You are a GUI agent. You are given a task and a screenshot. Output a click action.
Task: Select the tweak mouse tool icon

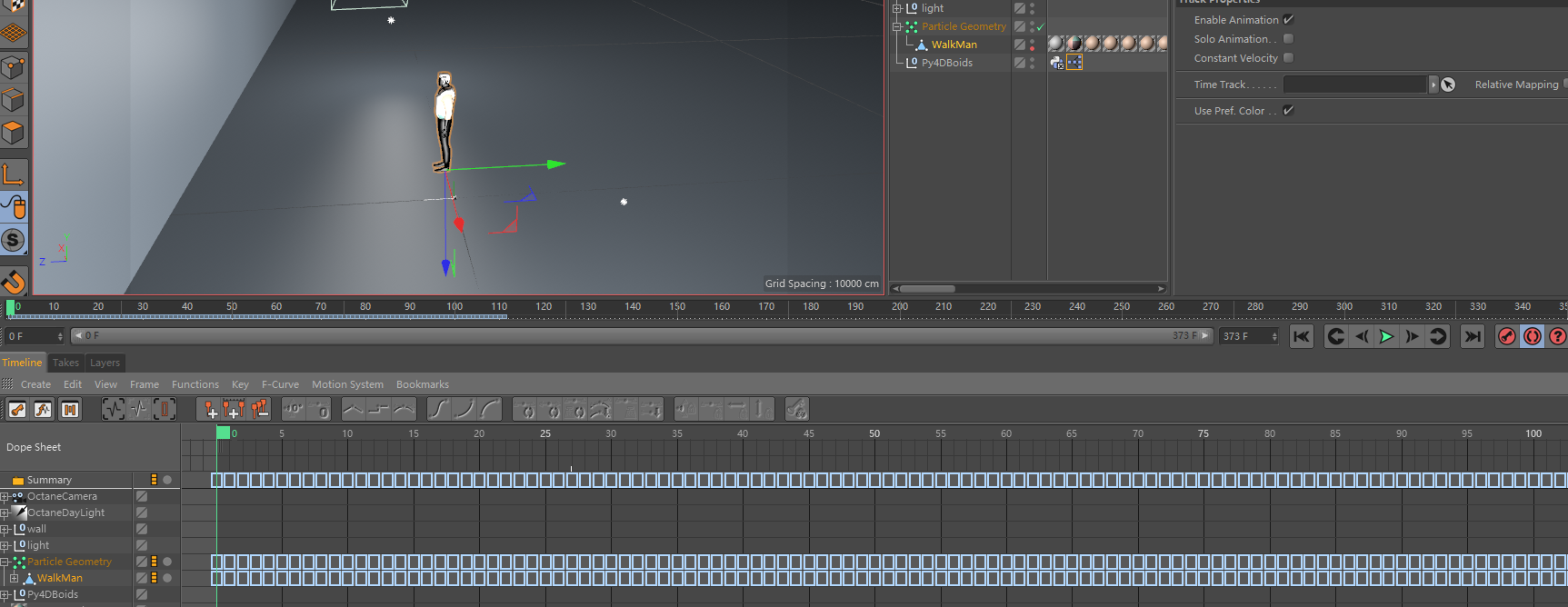pyautogui.click(x=14, y=207)
